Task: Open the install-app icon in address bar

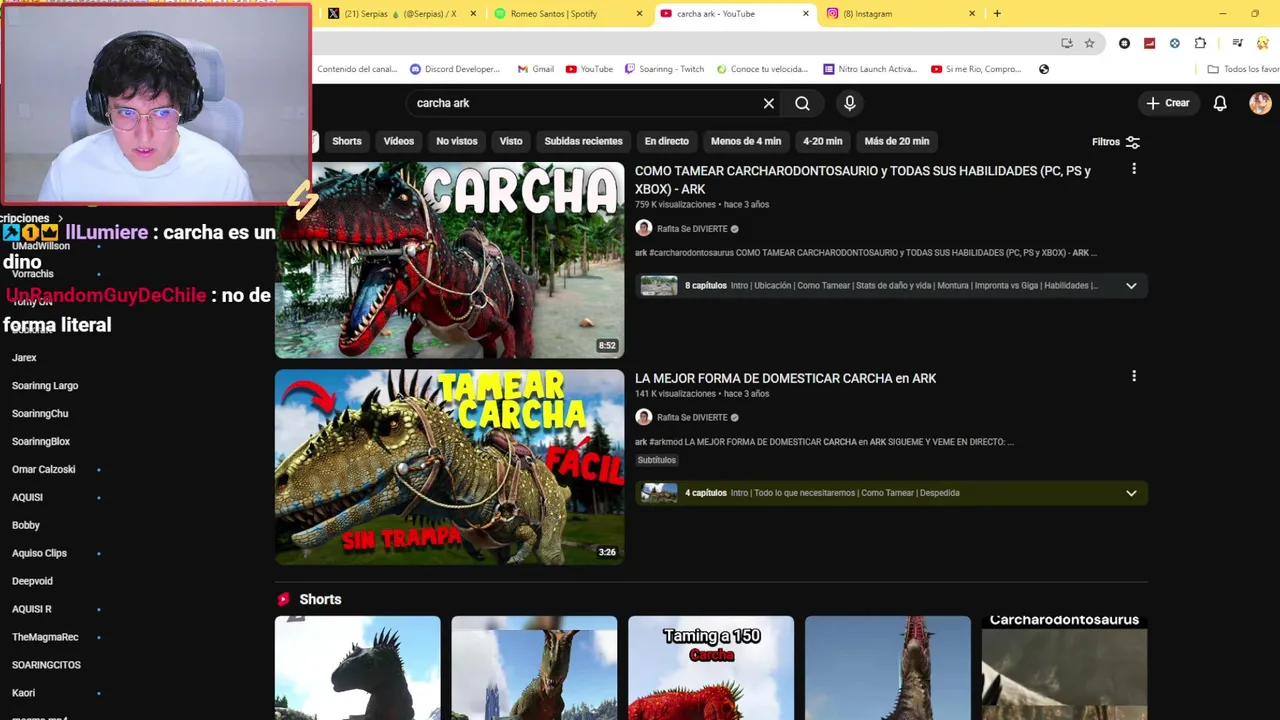Action: [x=1067, y=43]
